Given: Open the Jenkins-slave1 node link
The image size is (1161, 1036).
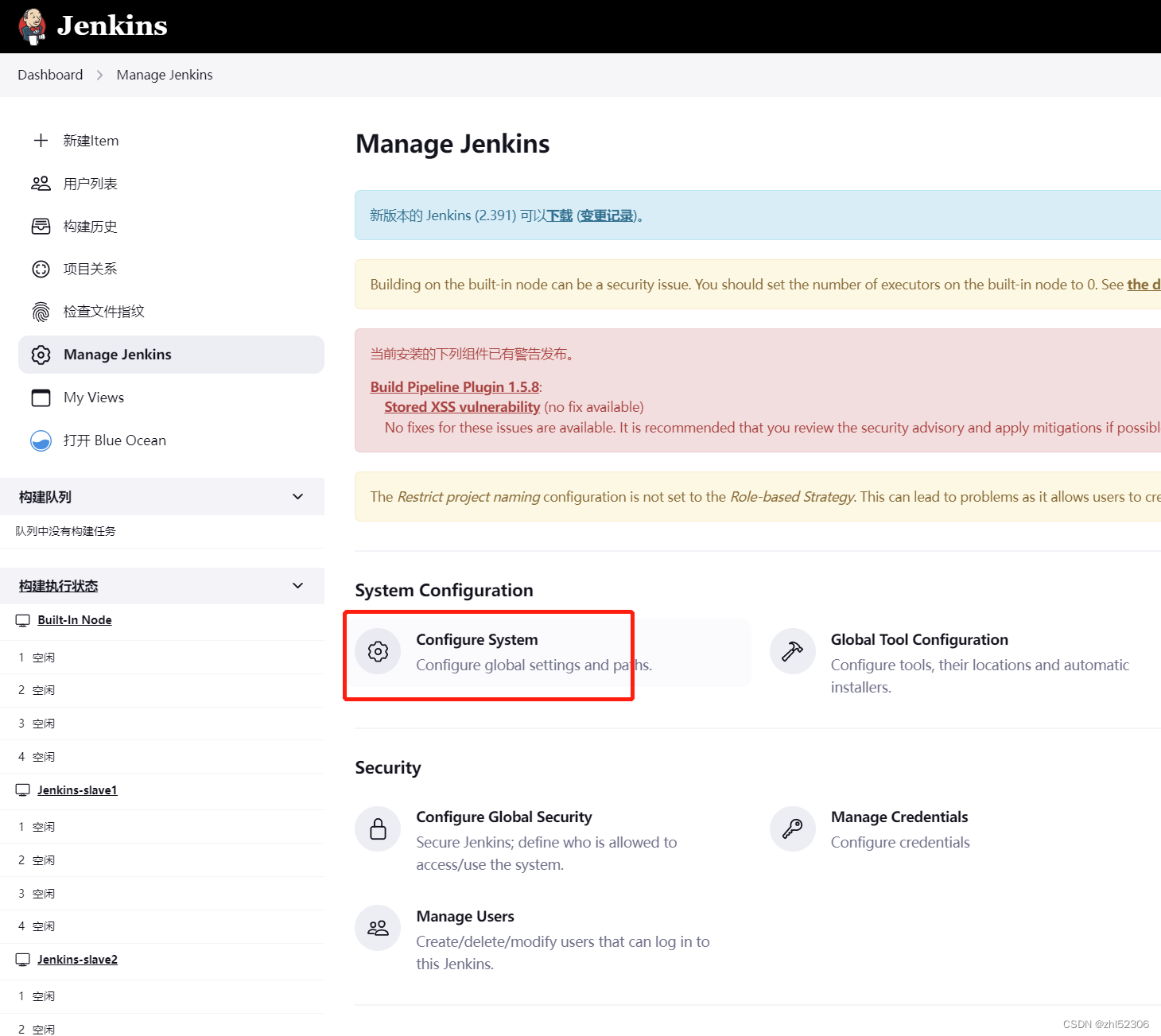Looking at the screenshot, I should pyautogui.click(x=77, y=790).
